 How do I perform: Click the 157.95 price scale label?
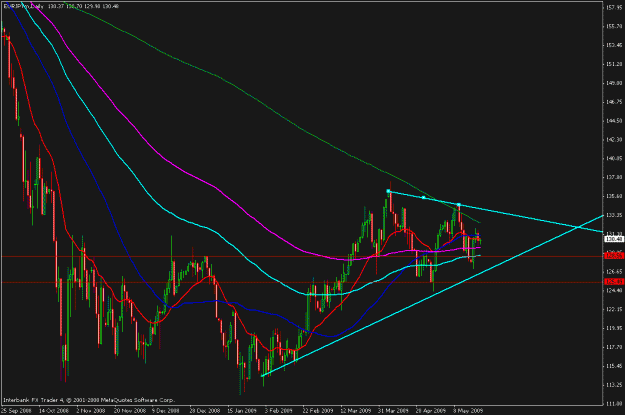pos(614,8)
